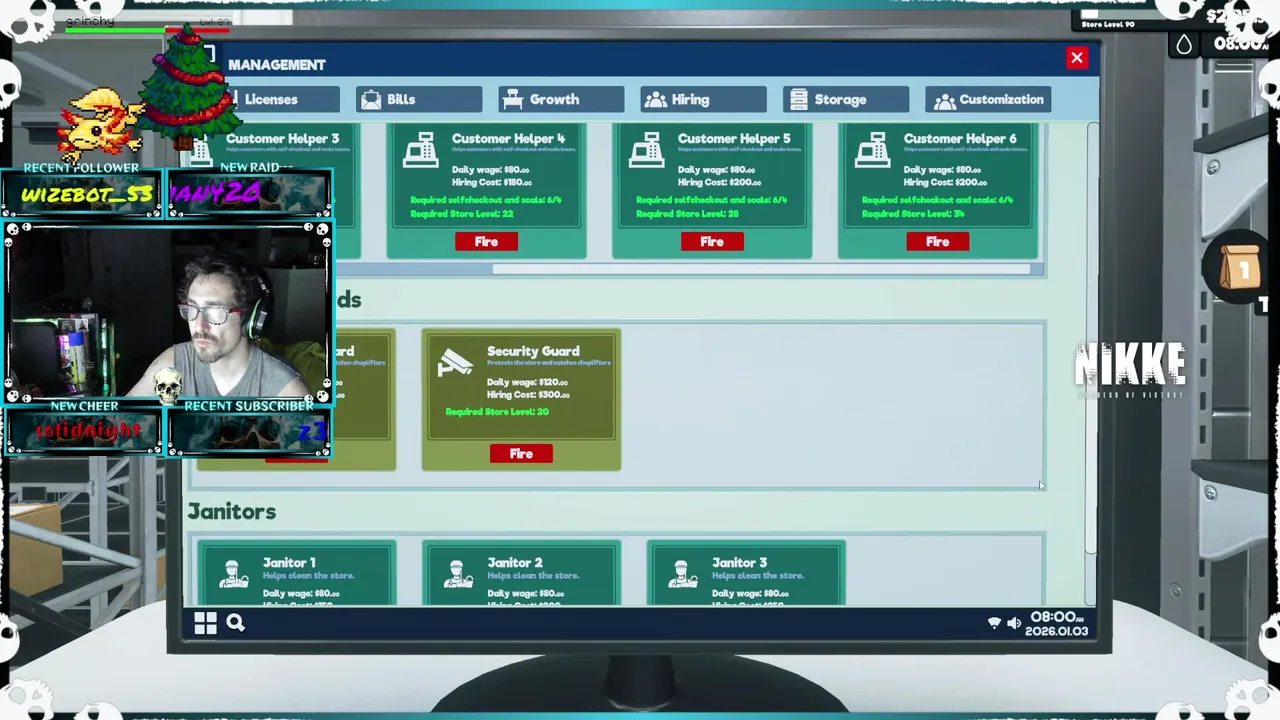Click Customer Helper 4 Required Store Level text
This screenshot has height=720, width=1280.
click(461, 214)
